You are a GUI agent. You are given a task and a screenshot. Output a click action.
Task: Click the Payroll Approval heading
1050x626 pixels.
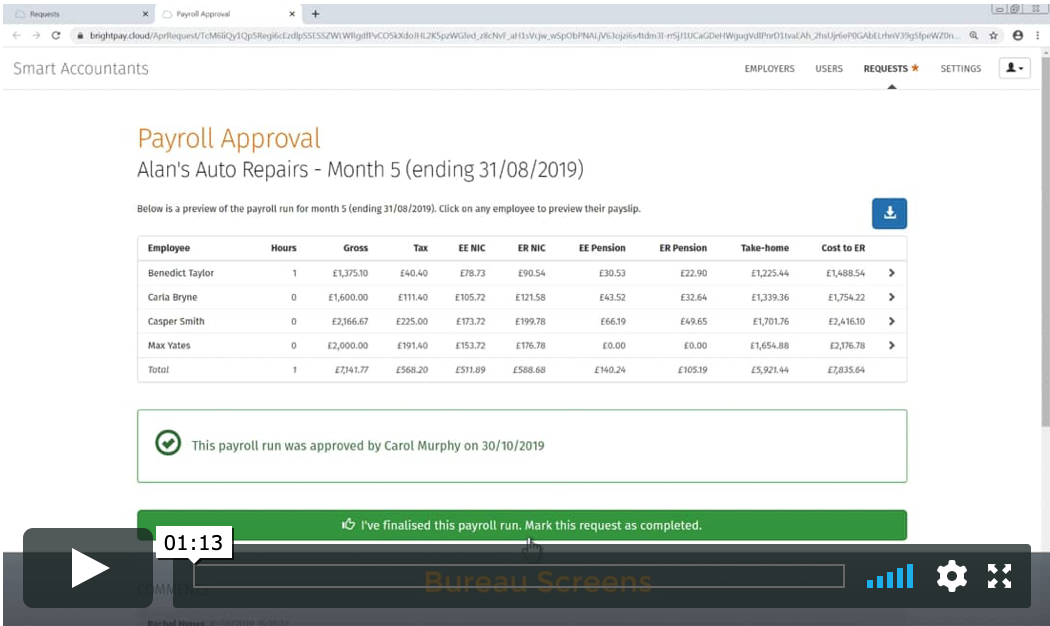(229, 139)
